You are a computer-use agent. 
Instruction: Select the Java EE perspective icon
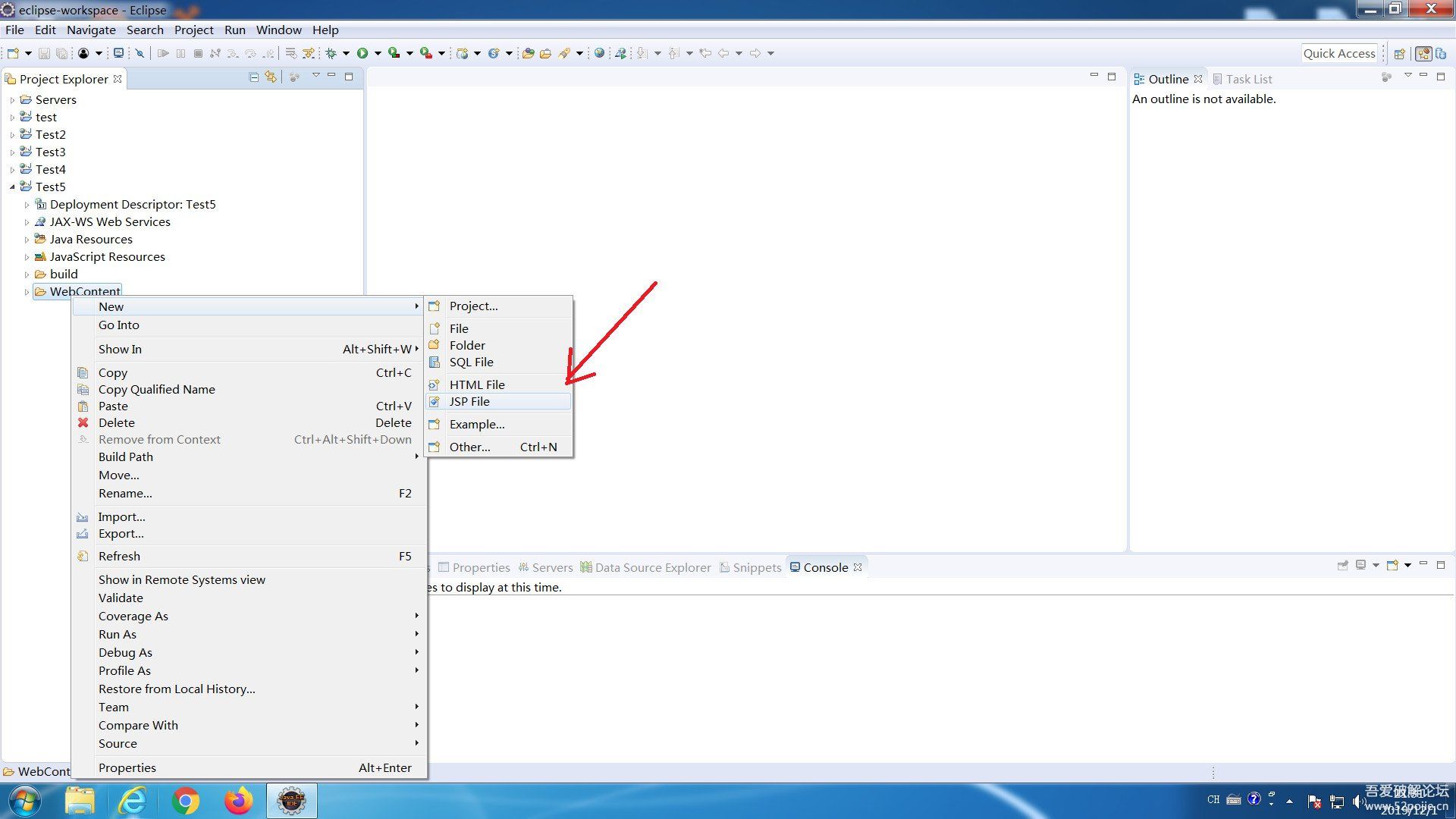pos(1423,54)
